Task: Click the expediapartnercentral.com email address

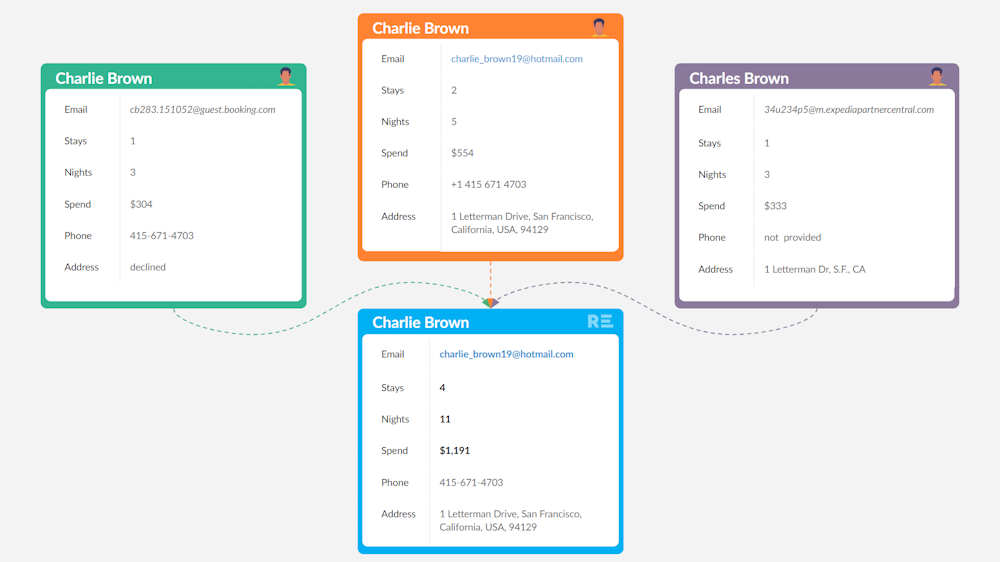Action: point(848,110)
